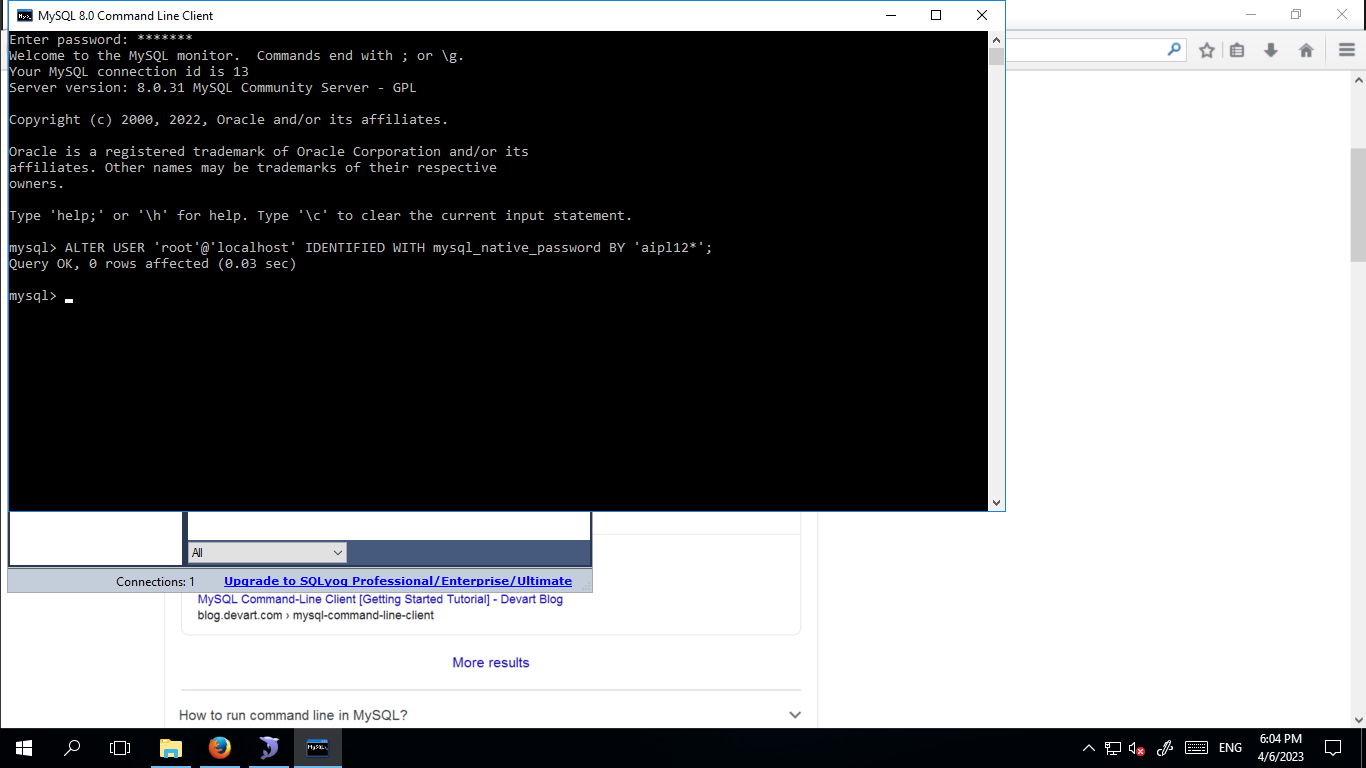
Task: Open the Devart Blog MySQL Command-Line Client result
Action: tap(380, 599)
